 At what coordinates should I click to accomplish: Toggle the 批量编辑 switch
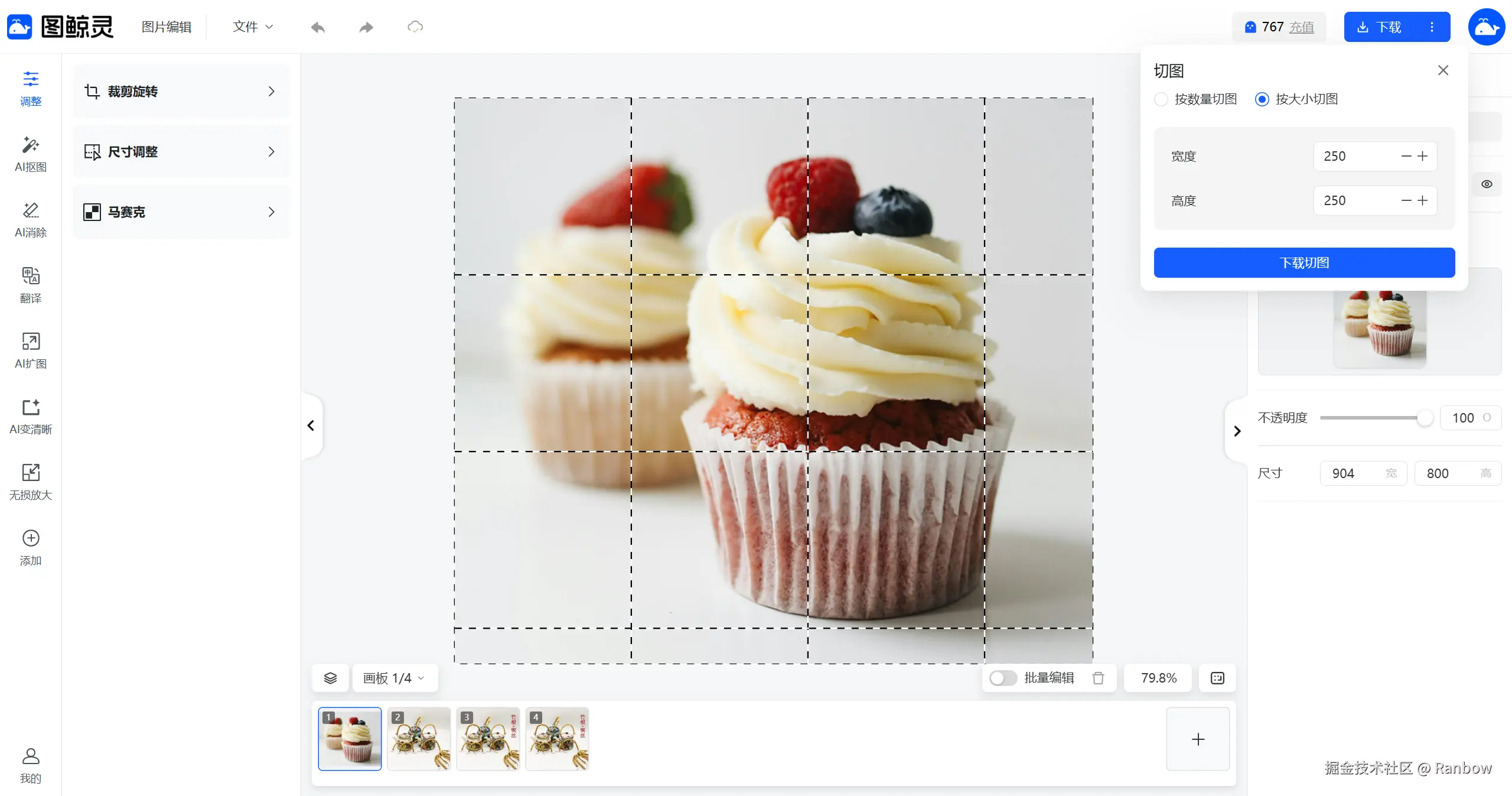pos(1003,678)
